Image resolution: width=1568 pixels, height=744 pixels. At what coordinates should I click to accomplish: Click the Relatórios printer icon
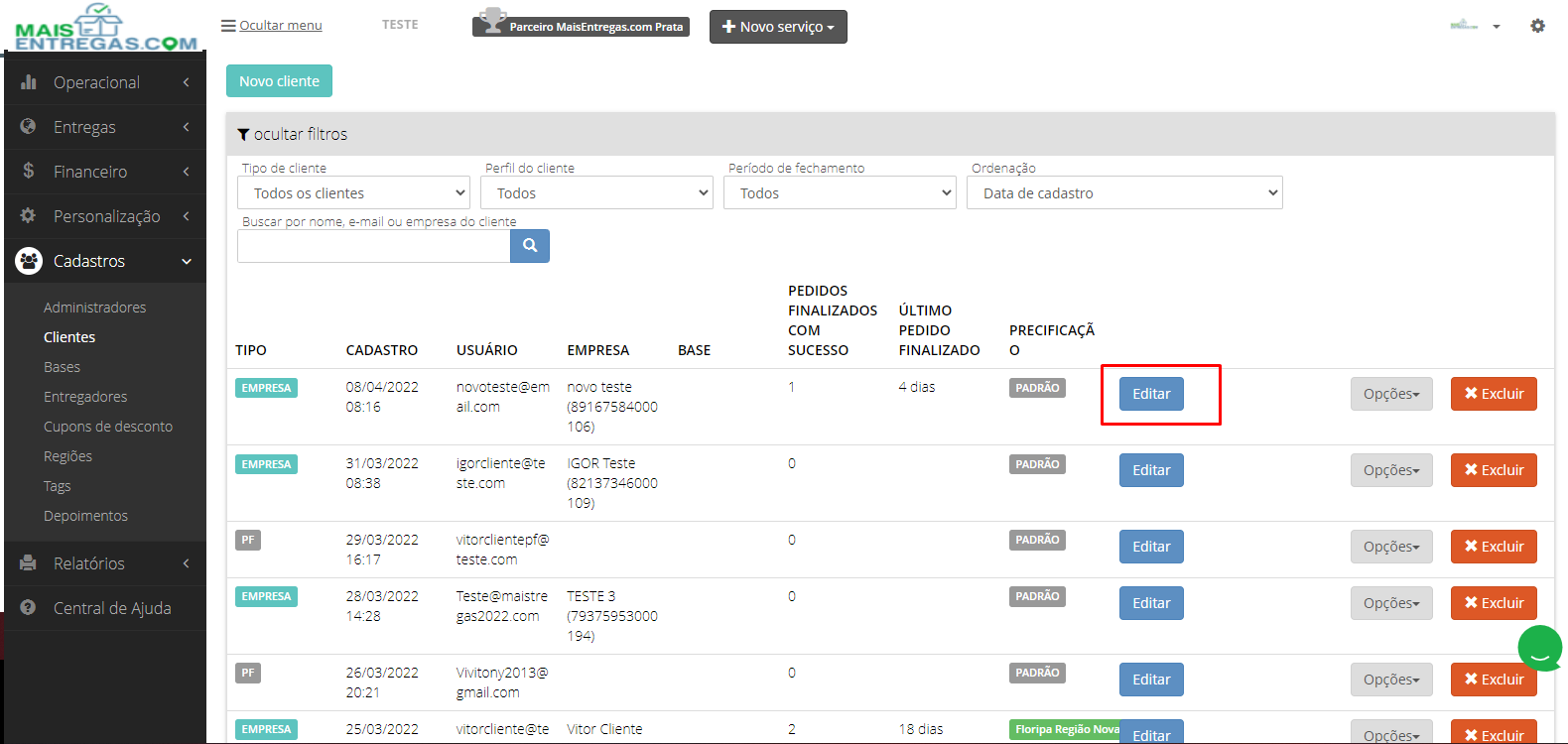click(29, 563)
